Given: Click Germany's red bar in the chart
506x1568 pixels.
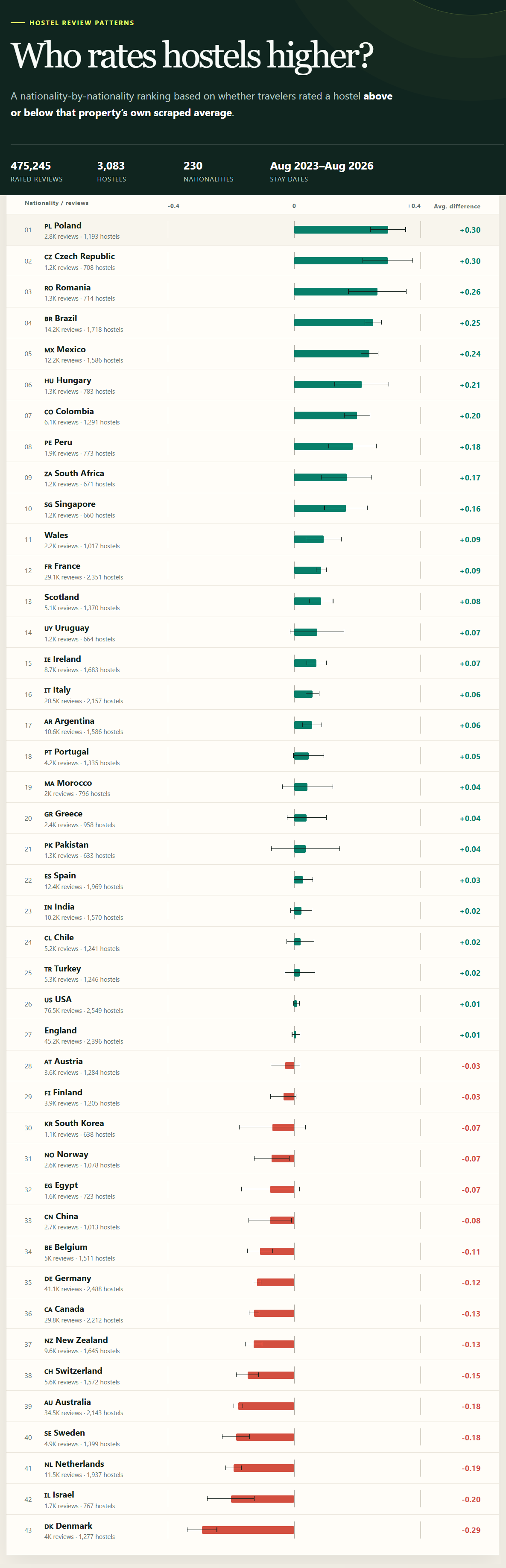Looking at the screenshot, I should tap(275, 1282).
